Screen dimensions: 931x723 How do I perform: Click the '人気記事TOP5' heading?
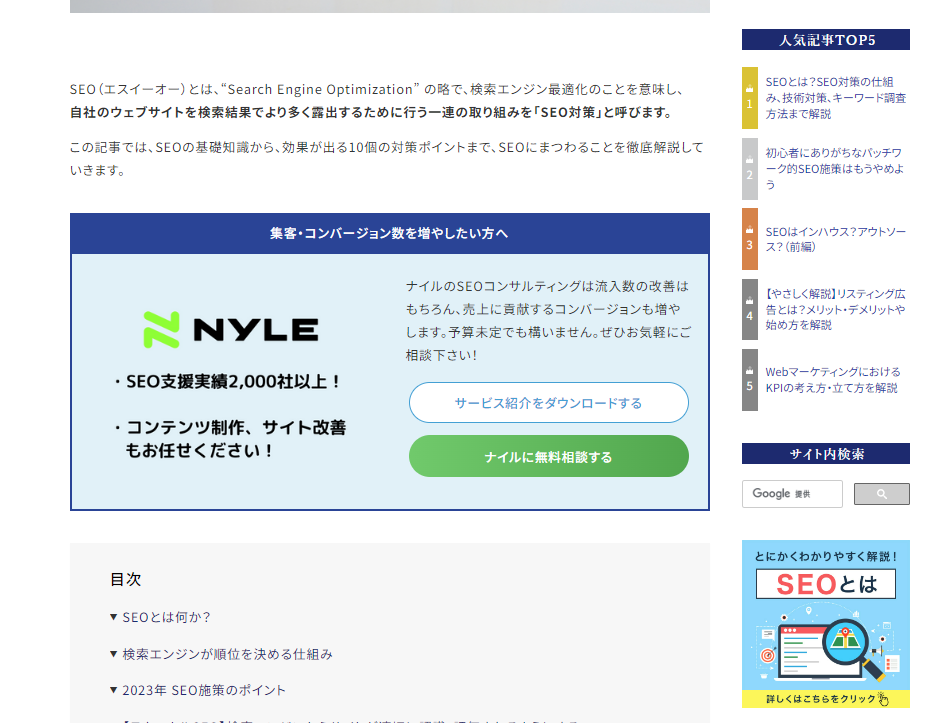click(826, 40)
